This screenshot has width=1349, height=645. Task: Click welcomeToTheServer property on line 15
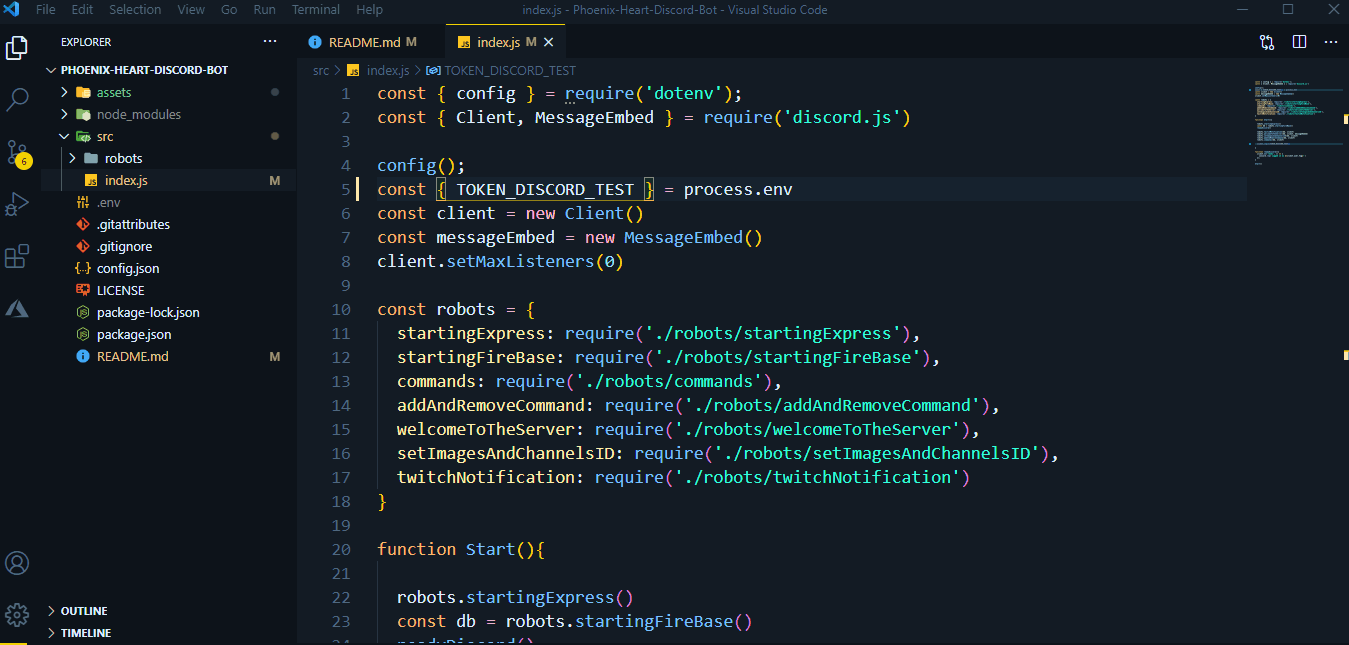tap(485, 429)
